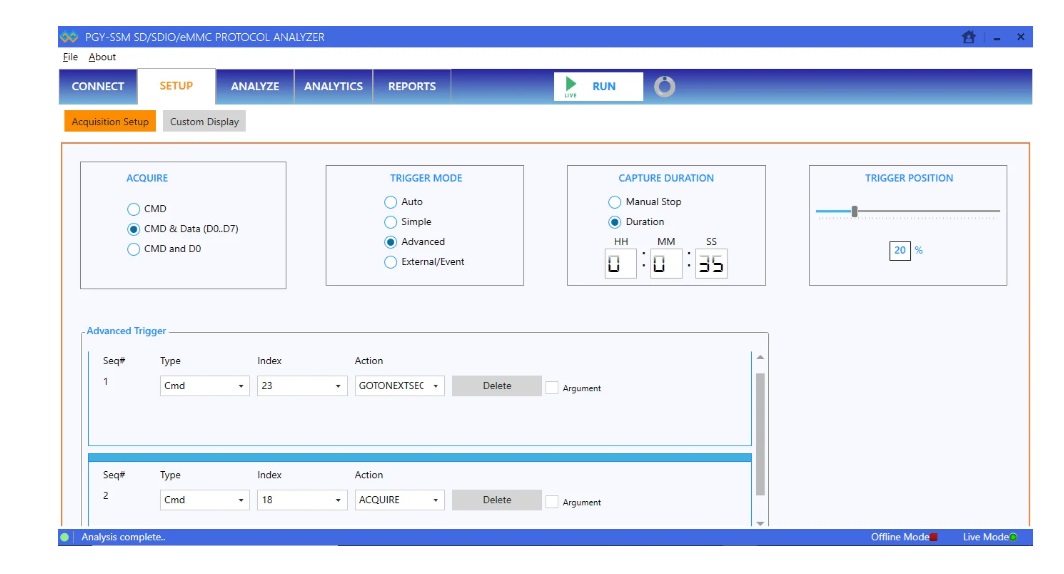Screen dimensions: 1064x574
Task: Click the MM minutes duration field
Action: pos(666,263)
